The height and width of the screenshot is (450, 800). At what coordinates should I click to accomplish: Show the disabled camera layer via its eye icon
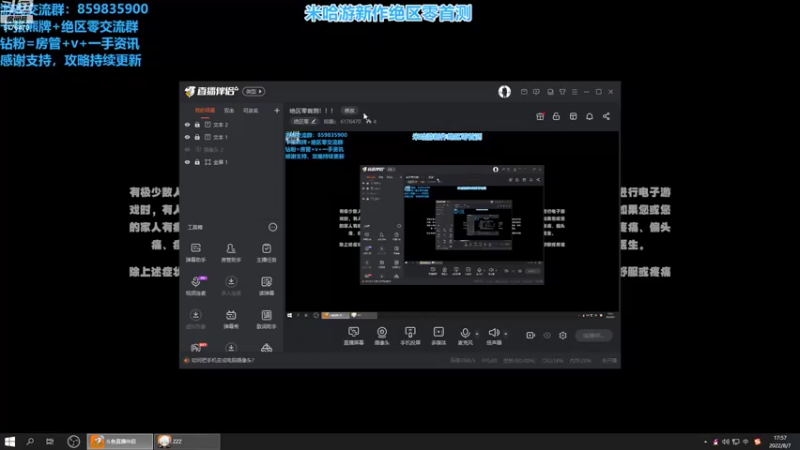(187, 149)
